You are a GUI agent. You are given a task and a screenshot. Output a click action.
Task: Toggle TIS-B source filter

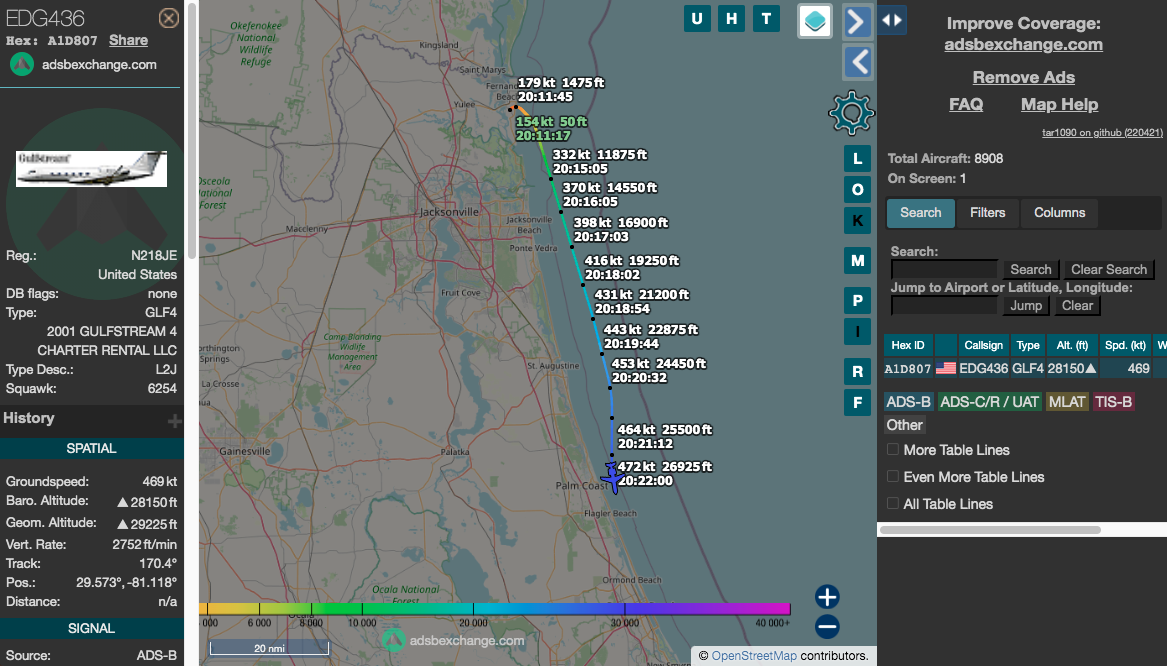(x=1113, y=402)
